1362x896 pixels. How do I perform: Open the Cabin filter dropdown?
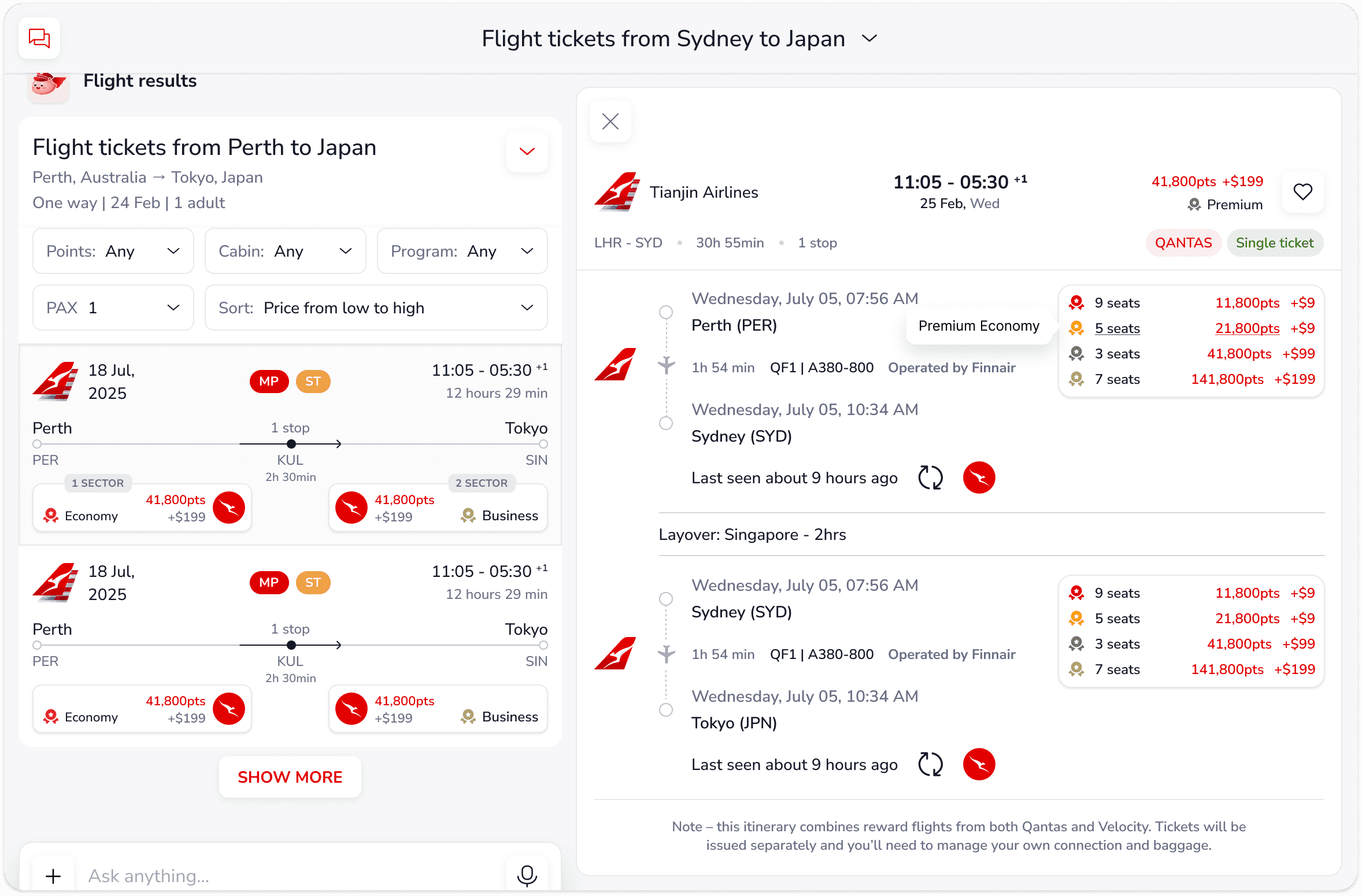click(285, 251)
